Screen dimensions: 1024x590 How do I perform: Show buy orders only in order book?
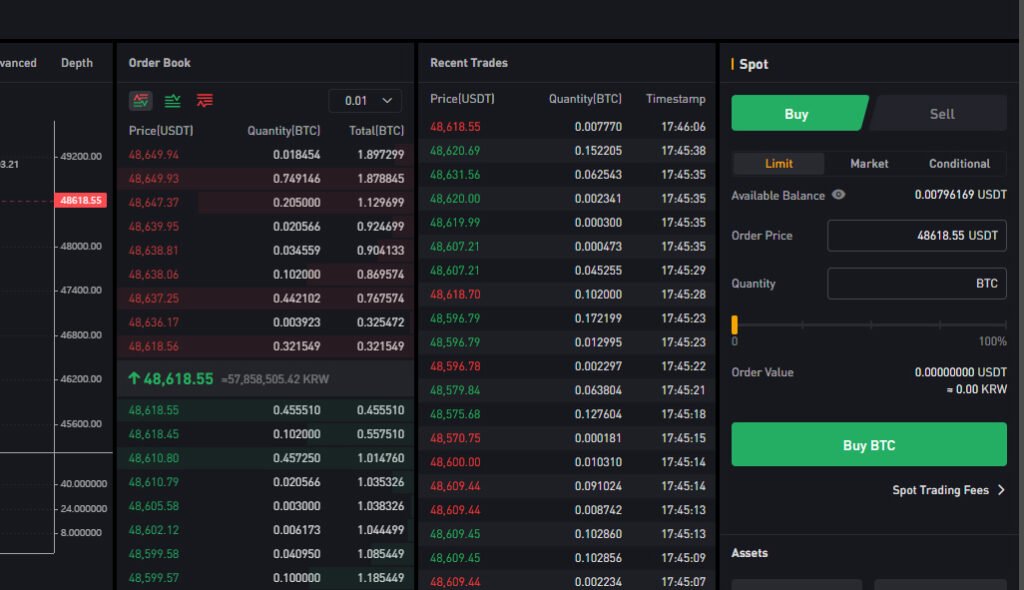pos(172,101)
